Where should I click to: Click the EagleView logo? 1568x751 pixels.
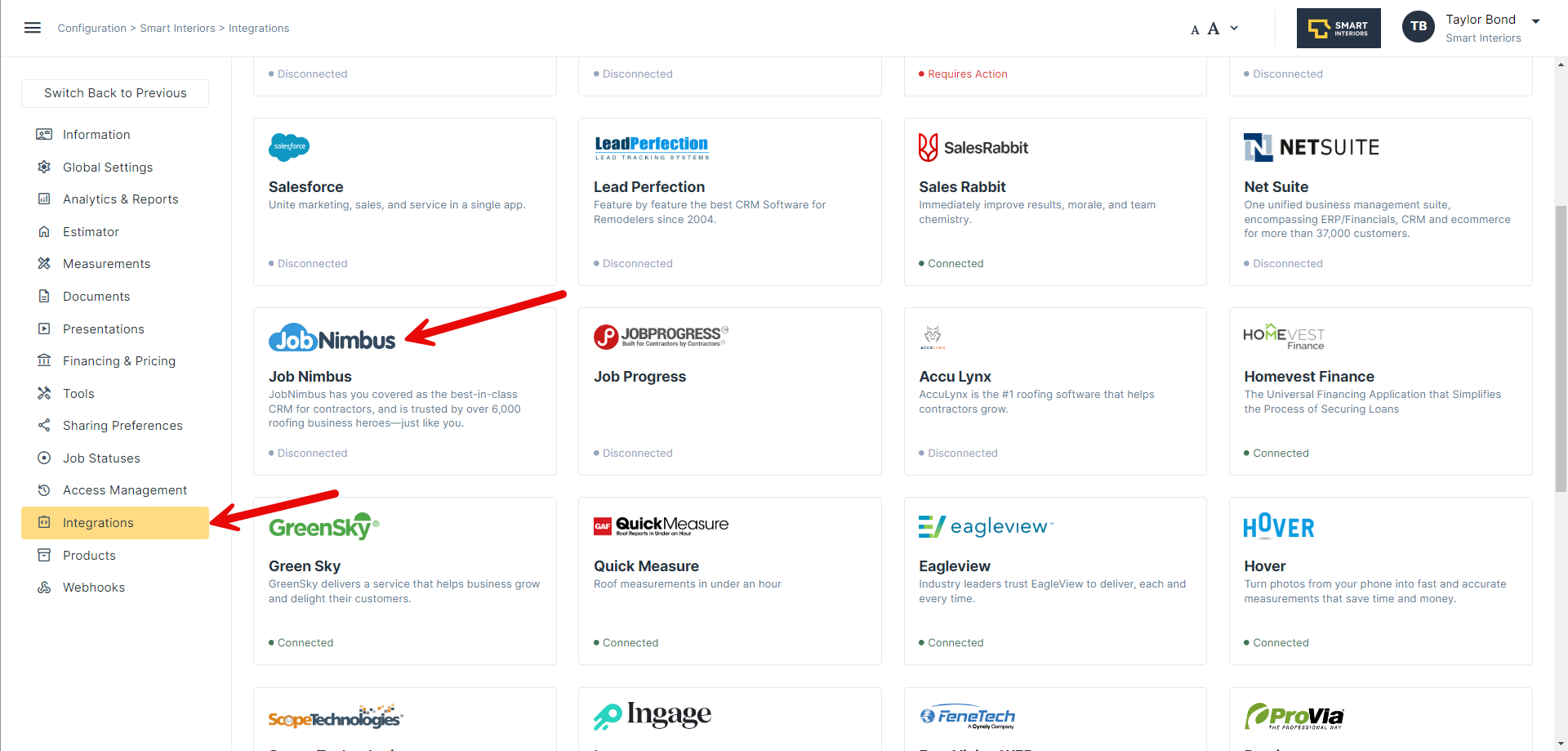coord(986,526)
